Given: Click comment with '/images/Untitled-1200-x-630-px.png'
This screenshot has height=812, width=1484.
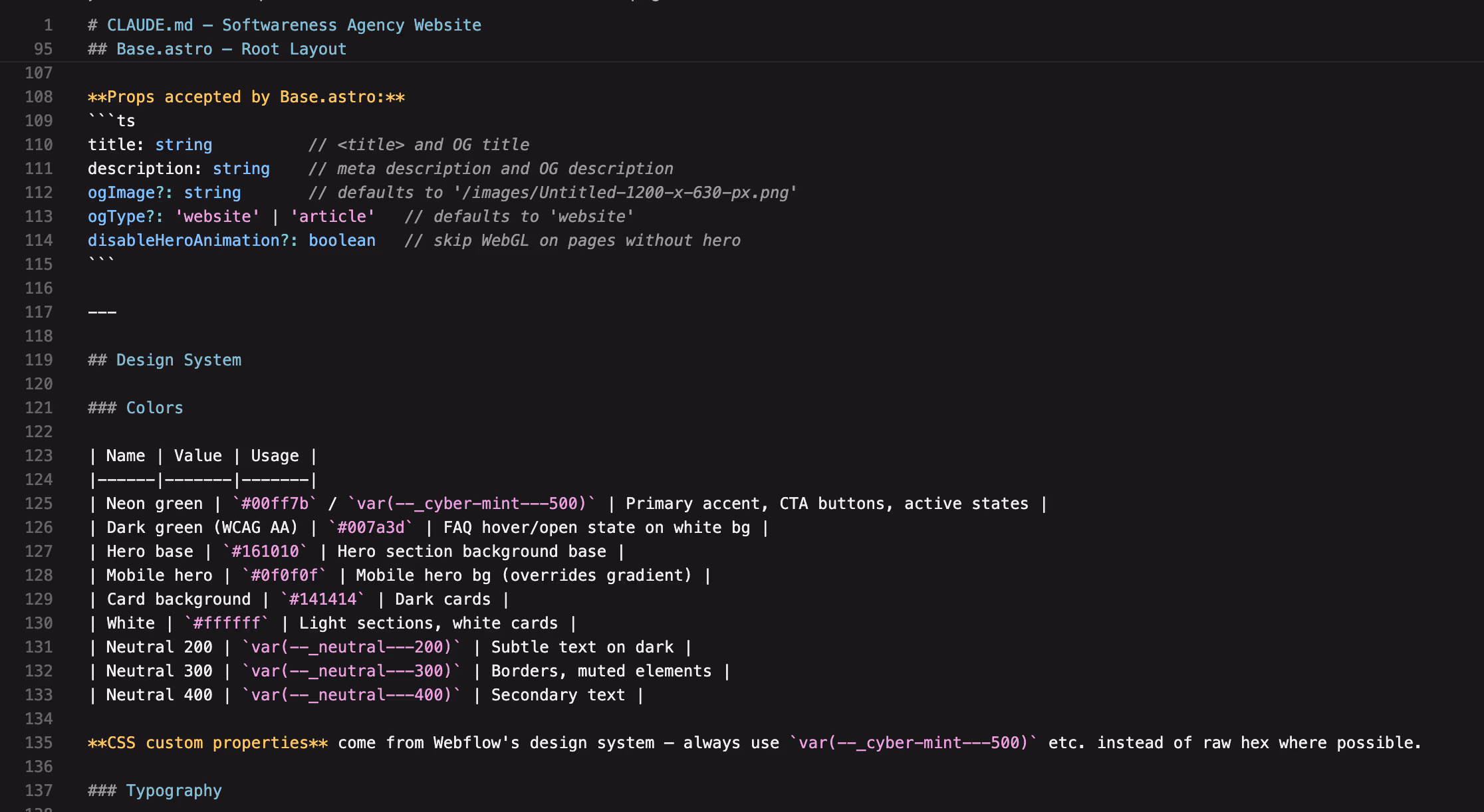Looking at the screenshot, I should click(x=553, y=193).
